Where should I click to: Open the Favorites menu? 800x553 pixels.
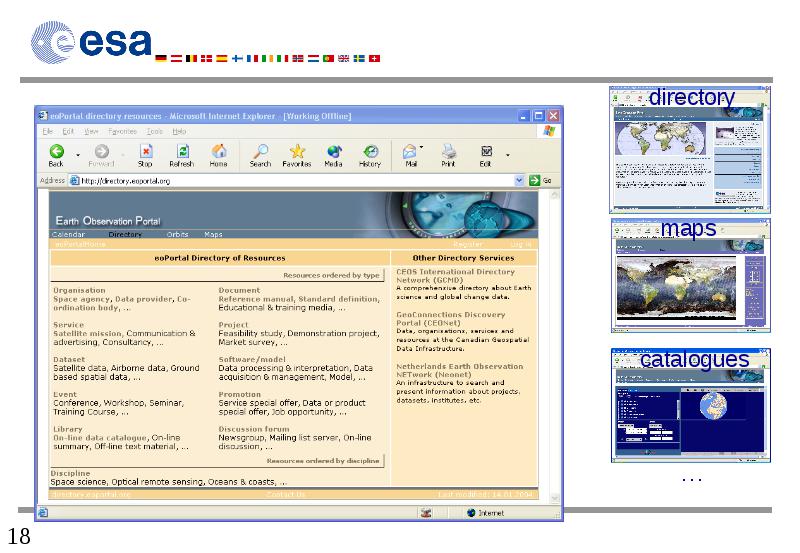coord(122,132)
